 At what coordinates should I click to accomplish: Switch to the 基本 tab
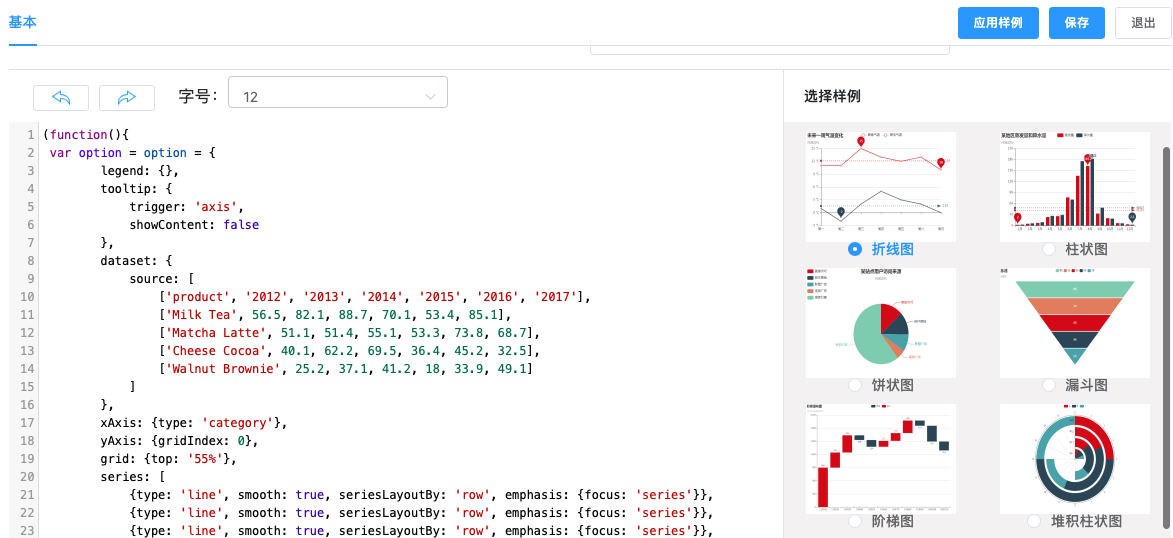(x=22, y=22)
